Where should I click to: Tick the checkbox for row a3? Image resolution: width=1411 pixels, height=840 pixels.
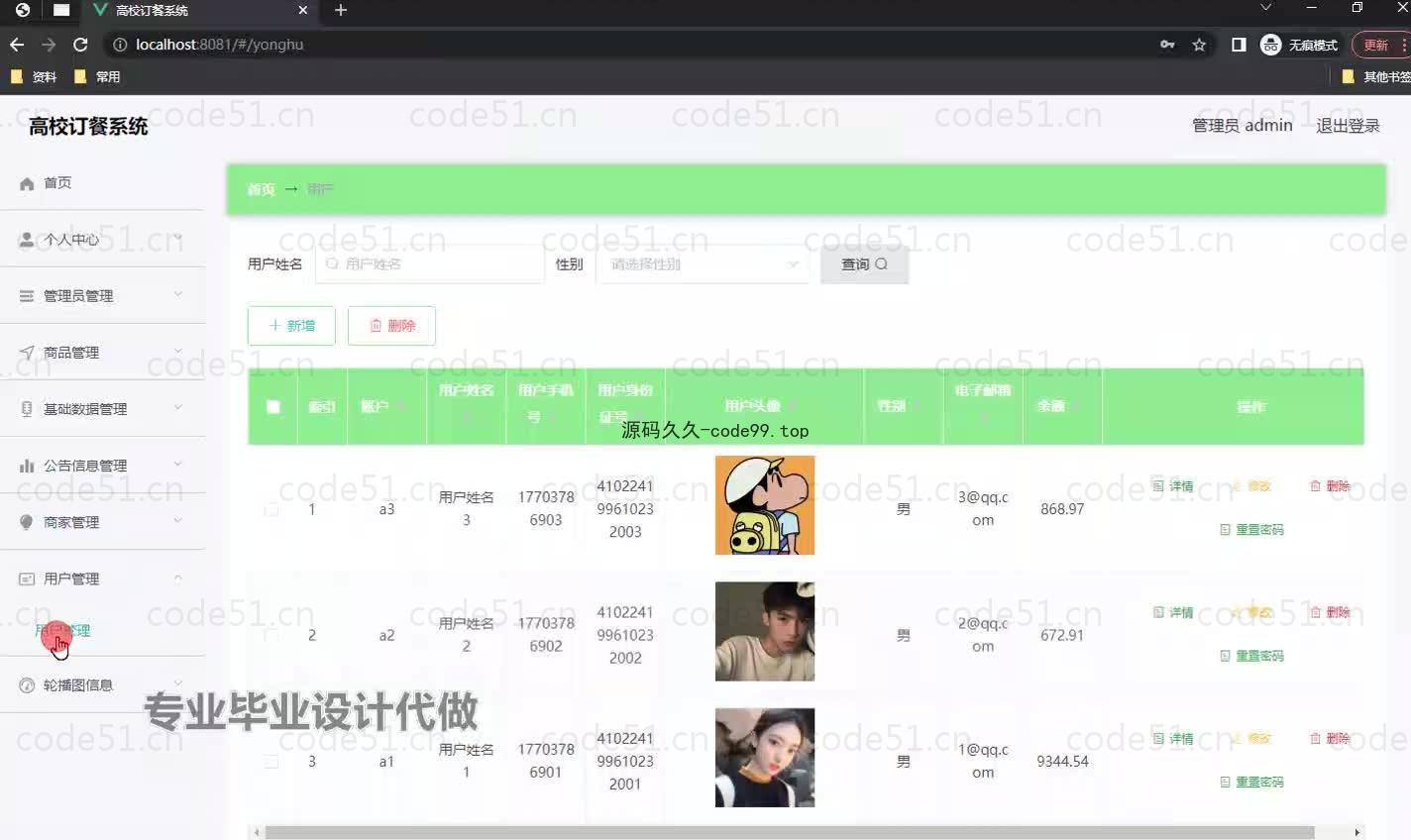click(x=271, y=509)
